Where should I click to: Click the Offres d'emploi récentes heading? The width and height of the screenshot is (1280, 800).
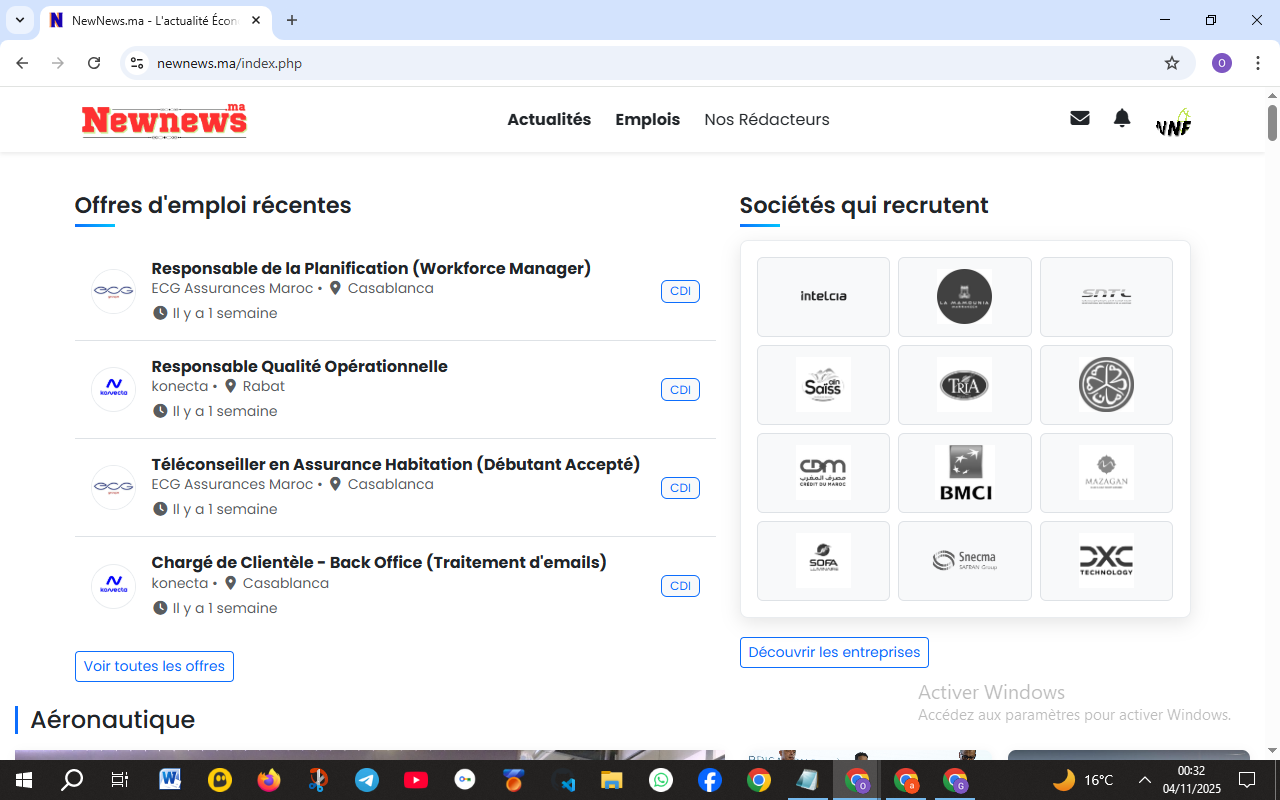tap(213, 205)
